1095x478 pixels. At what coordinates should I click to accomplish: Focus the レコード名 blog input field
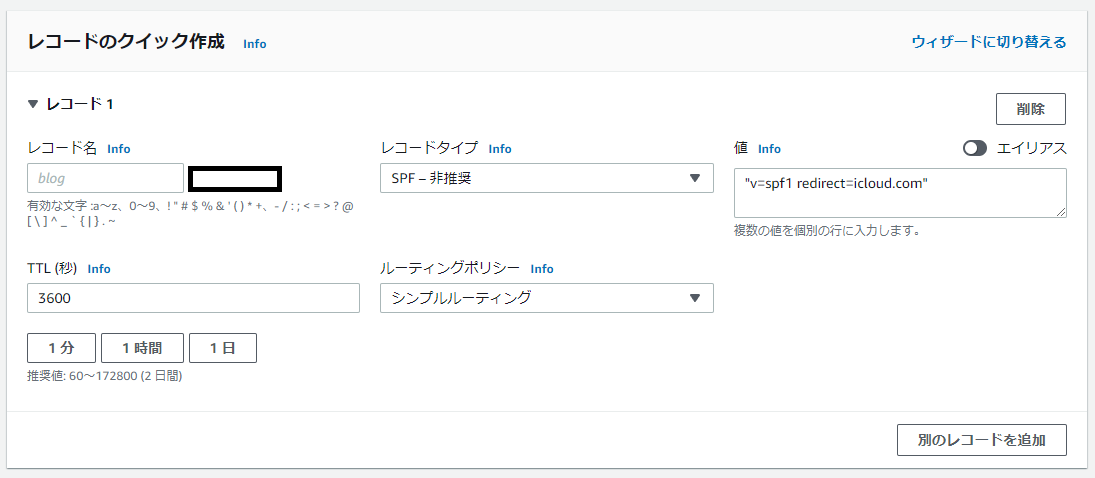pyautogui.click(x=105, y=178)
